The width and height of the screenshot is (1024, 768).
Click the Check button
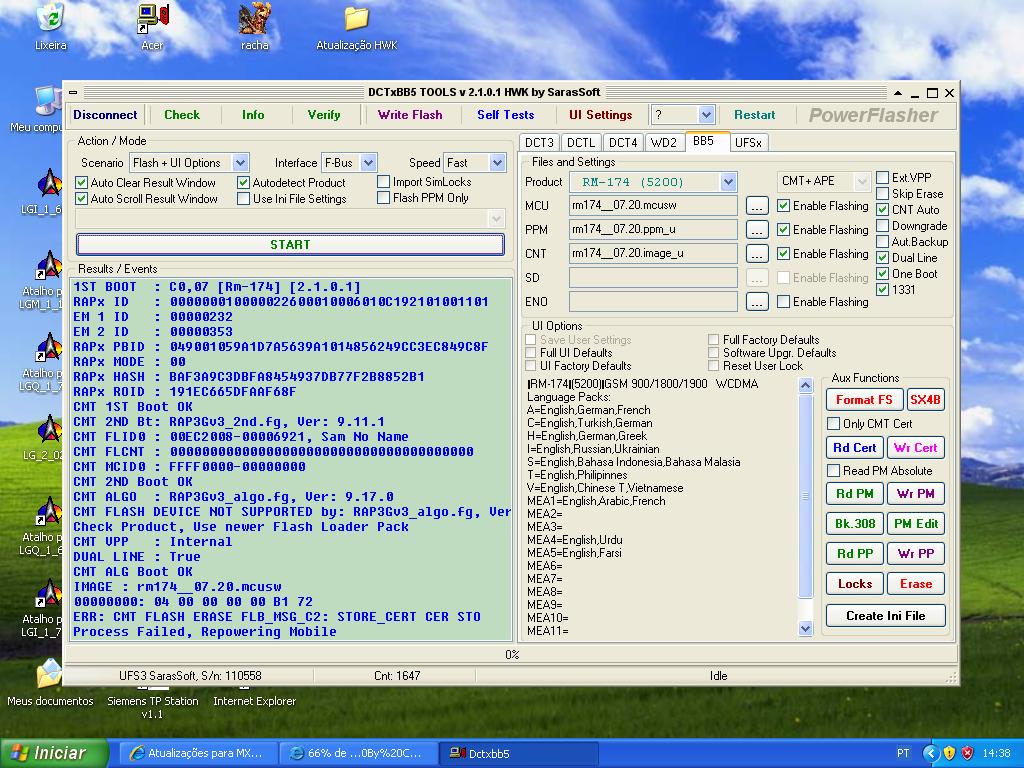[182, 115]
